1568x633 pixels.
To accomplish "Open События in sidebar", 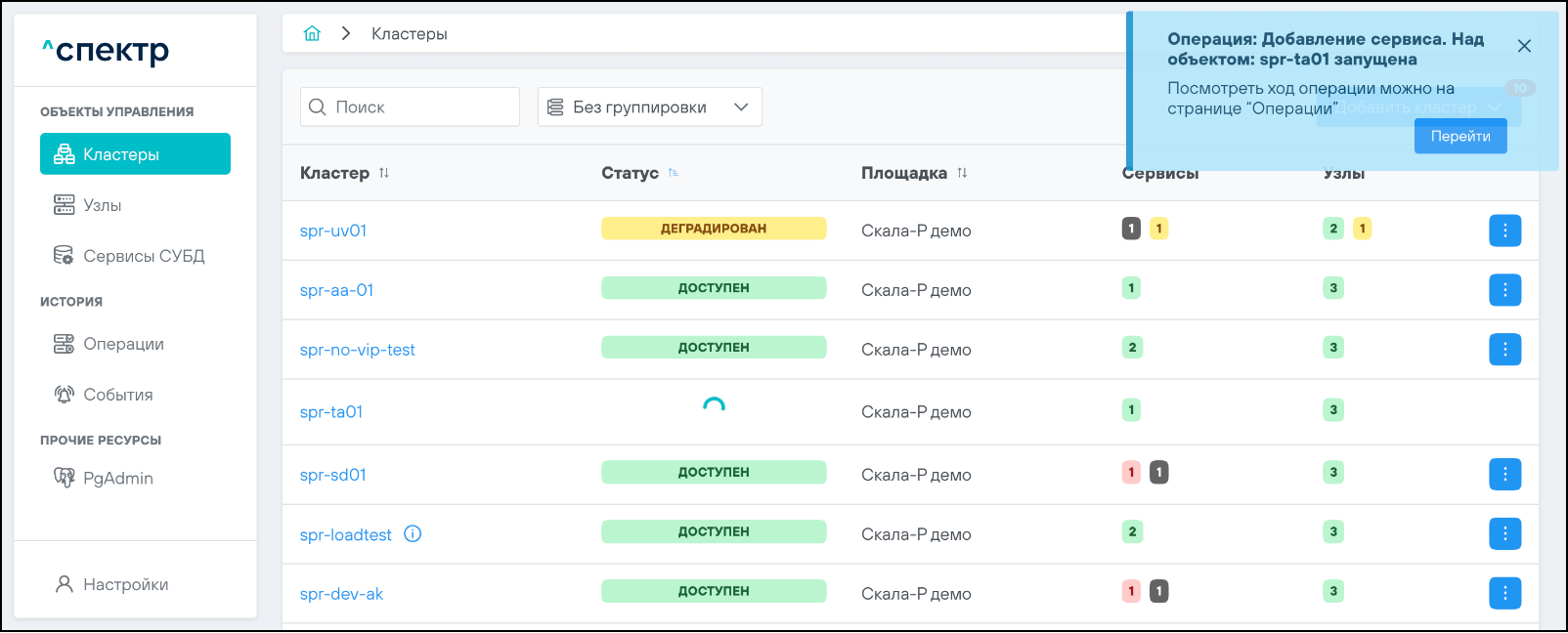I will click(x=117, y=395).
